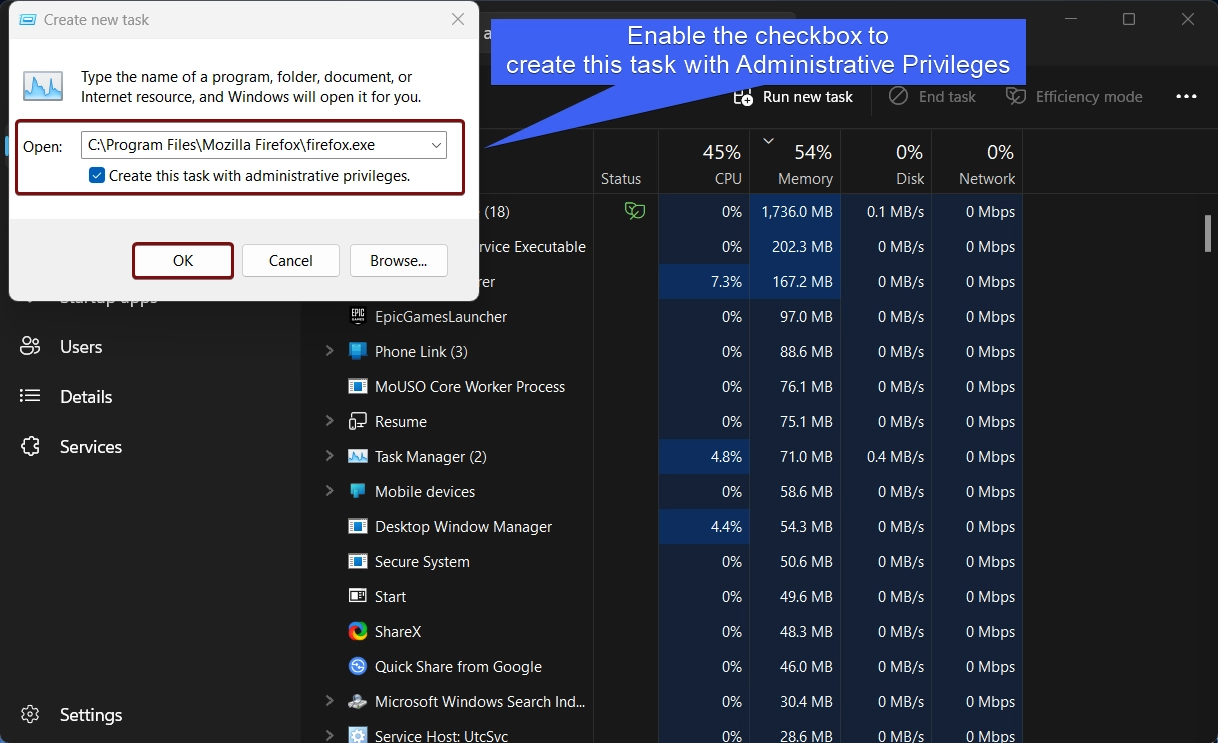Click the EpicGamesLauncher icon
Viewport: 1218px width, 743px height.
[x=358, y=316]
